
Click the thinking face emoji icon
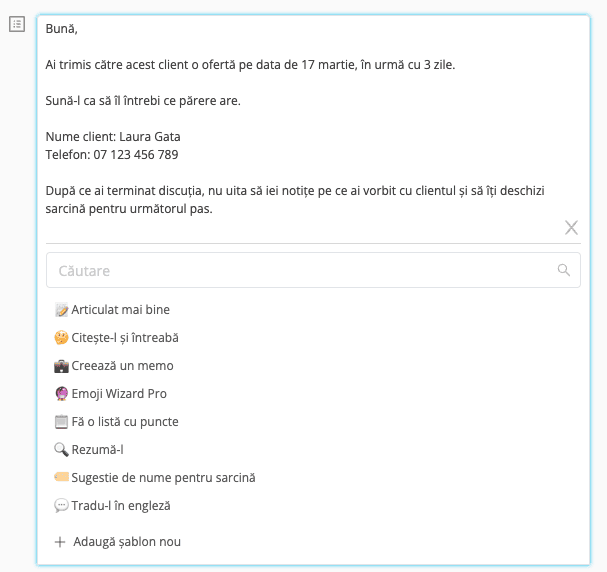click(x=61, y=337)
